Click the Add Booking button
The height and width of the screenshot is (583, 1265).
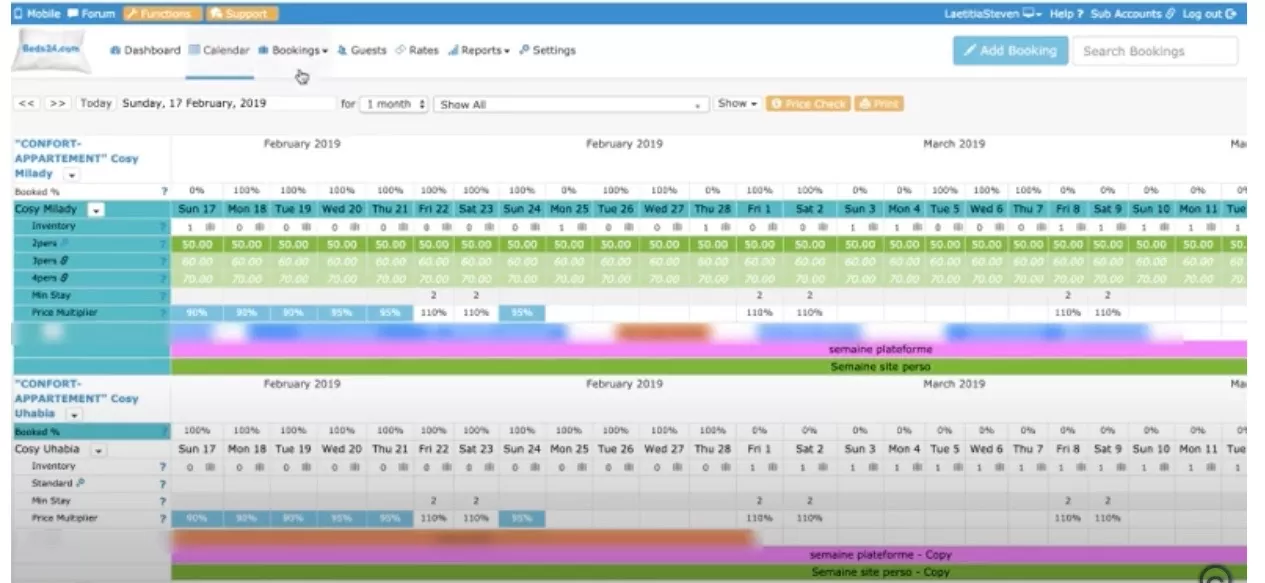coord(1009,51)
